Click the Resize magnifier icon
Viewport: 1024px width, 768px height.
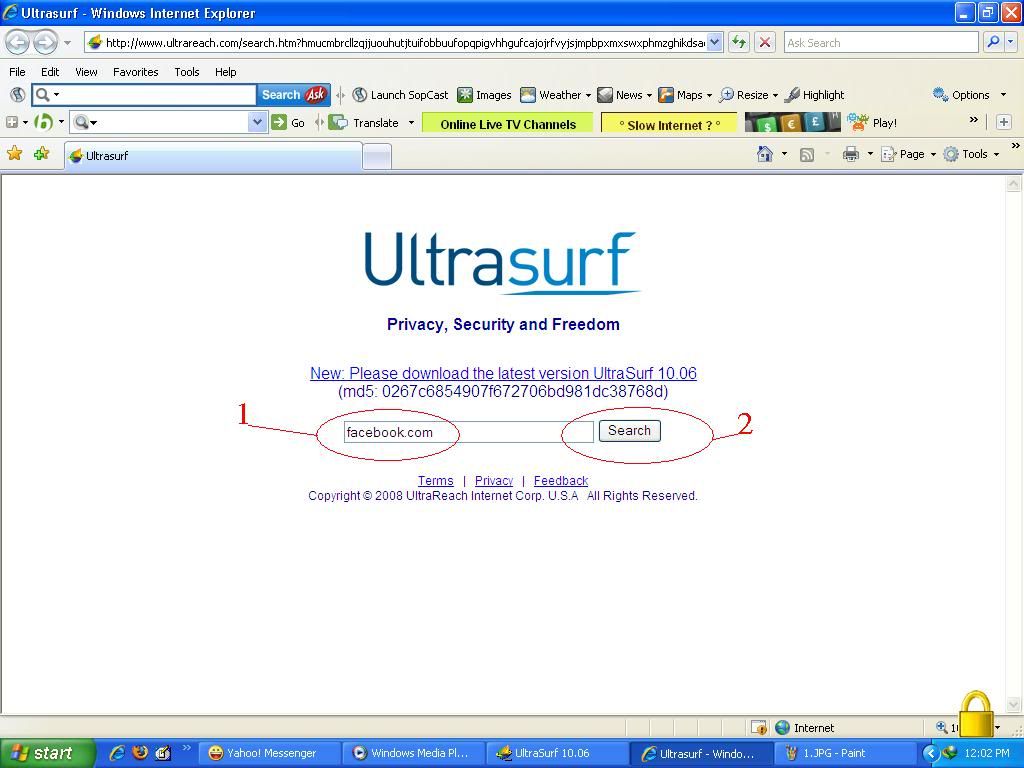click(x=726, y=95)
